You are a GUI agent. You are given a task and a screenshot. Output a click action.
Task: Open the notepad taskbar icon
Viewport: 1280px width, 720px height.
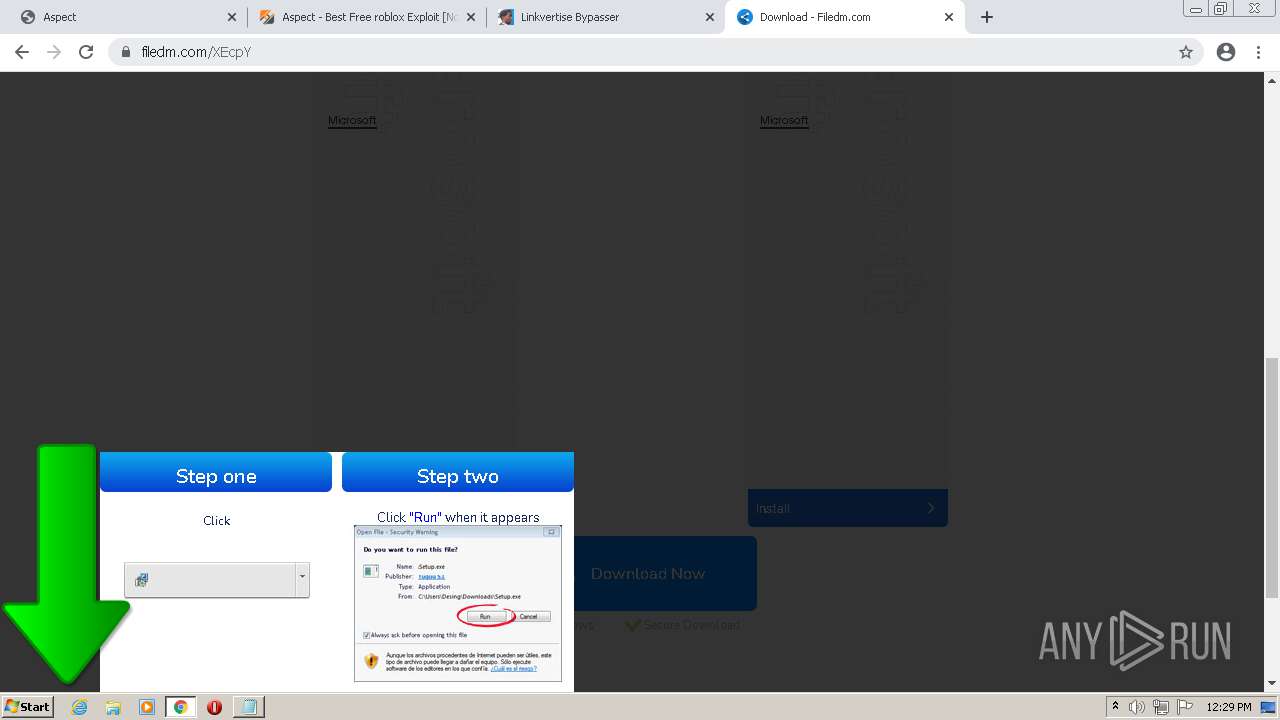point(248,707)
